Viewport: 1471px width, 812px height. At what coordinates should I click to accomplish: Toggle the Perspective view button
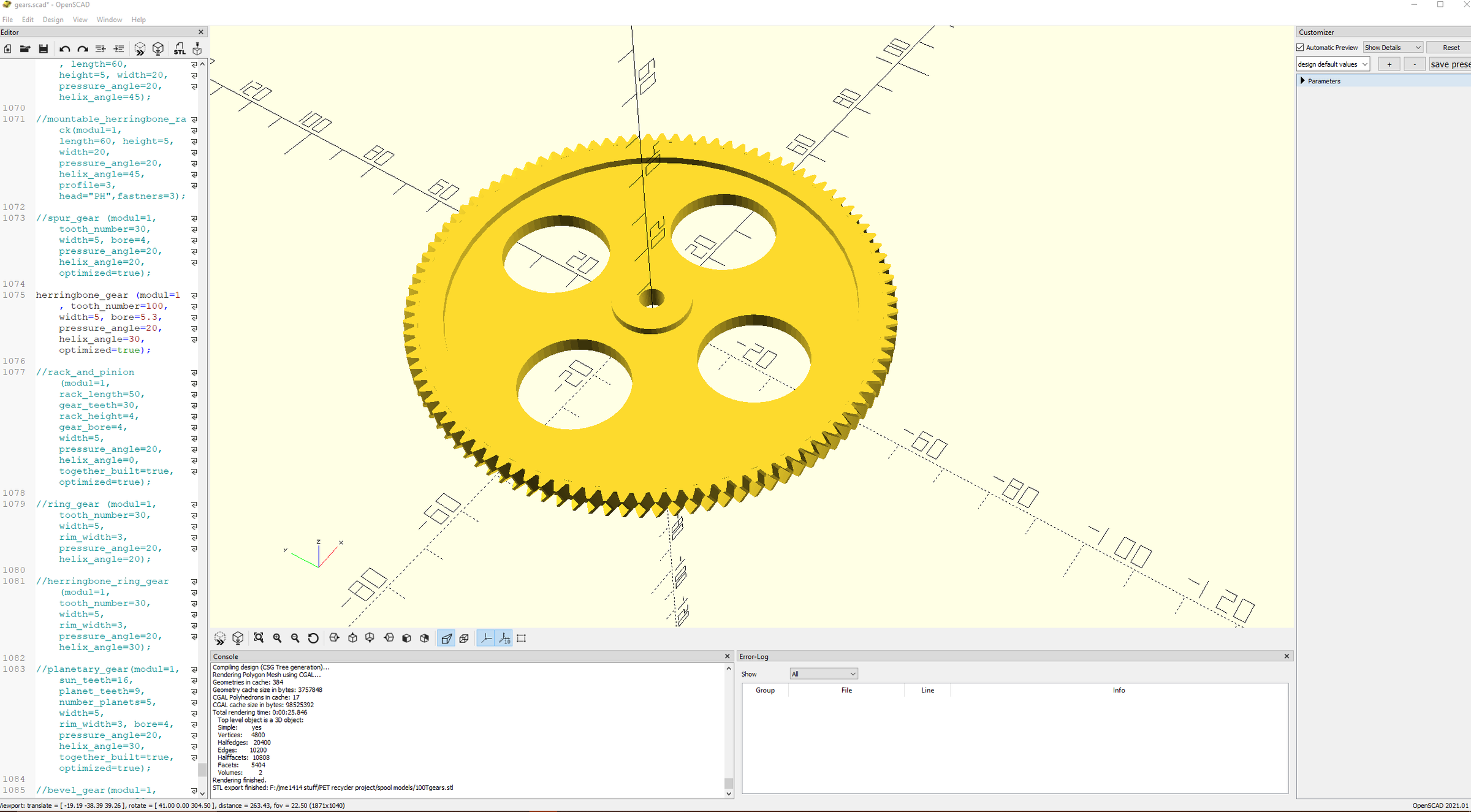tap(446, 638)
